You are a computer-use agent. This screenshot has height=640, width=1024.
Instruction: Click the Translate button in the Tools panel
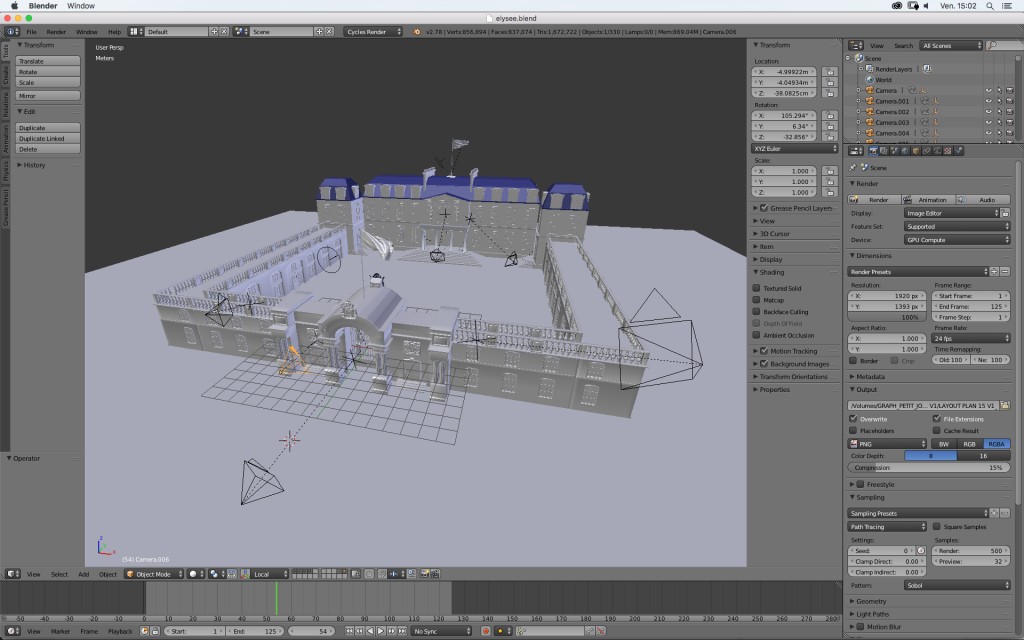click(x=48, y=60)
